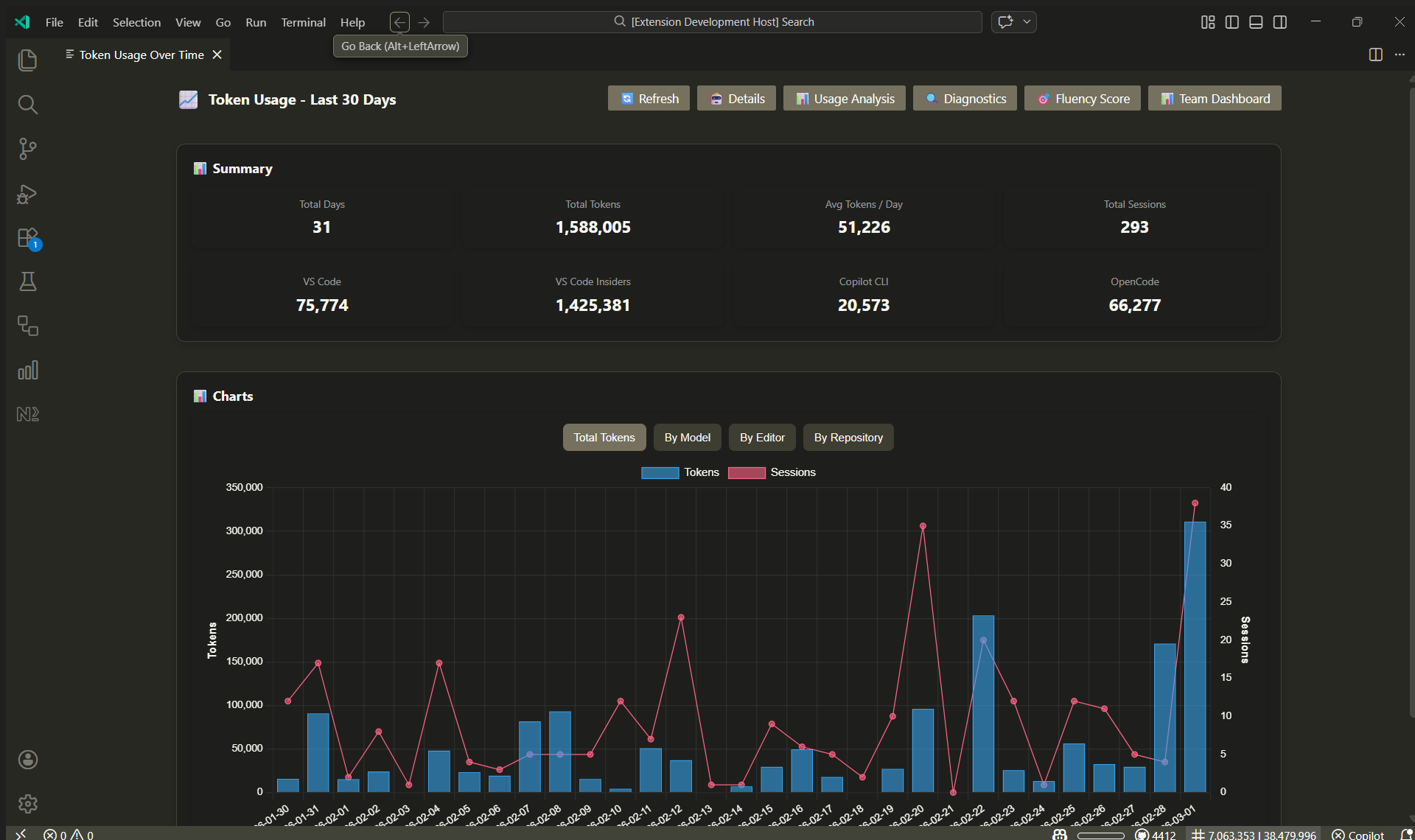Open the Team Dashboard button
The width and height of the screenshot is (1415, 840).
tap(1214, 99)
